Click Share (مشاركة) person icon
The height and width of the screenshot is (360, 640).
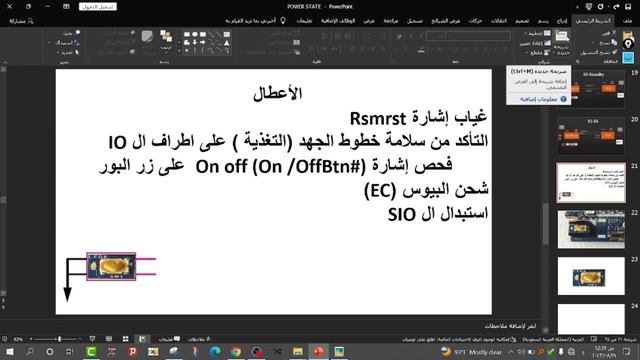[x=30, y=21]
